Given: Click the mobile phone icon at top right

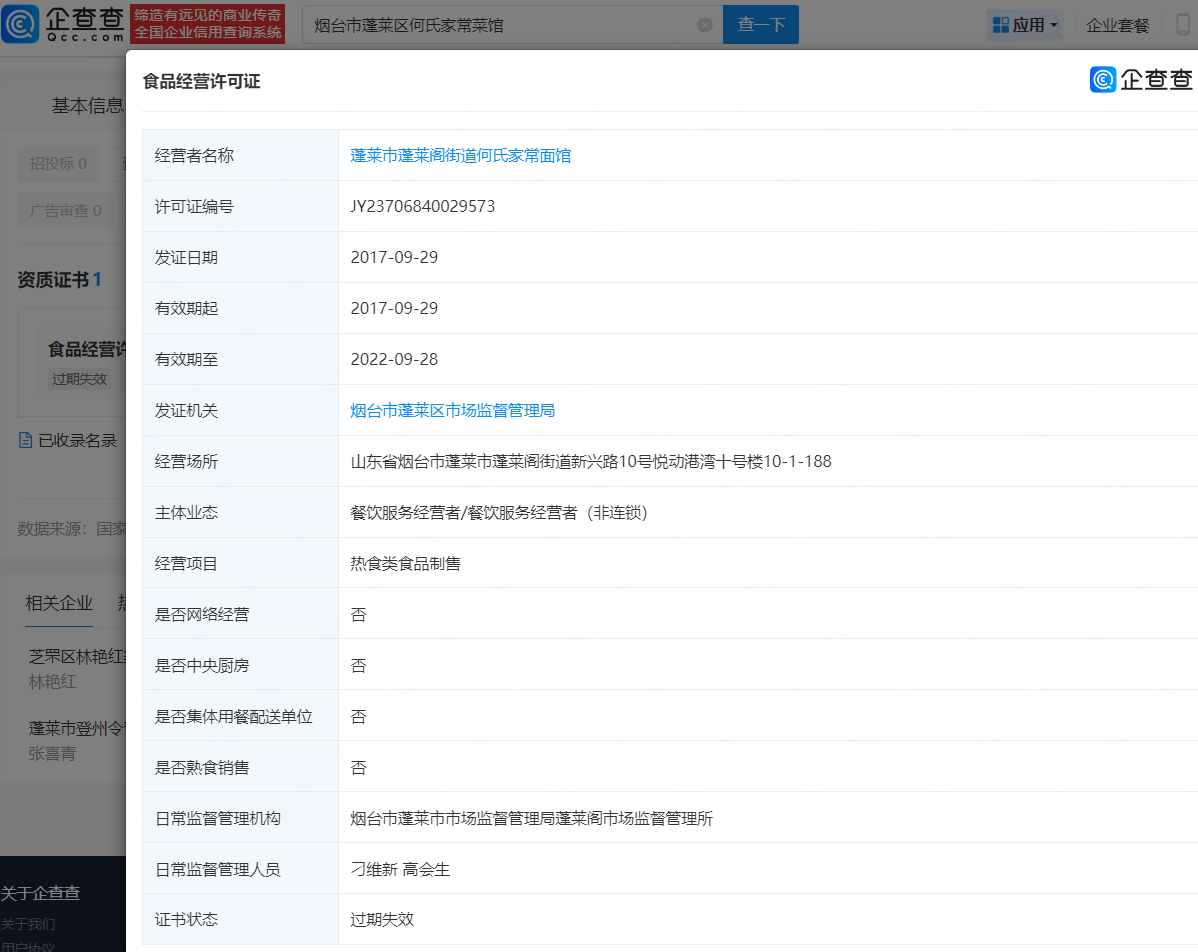Looking at the screenshot, I should (x=1184, y=25).
